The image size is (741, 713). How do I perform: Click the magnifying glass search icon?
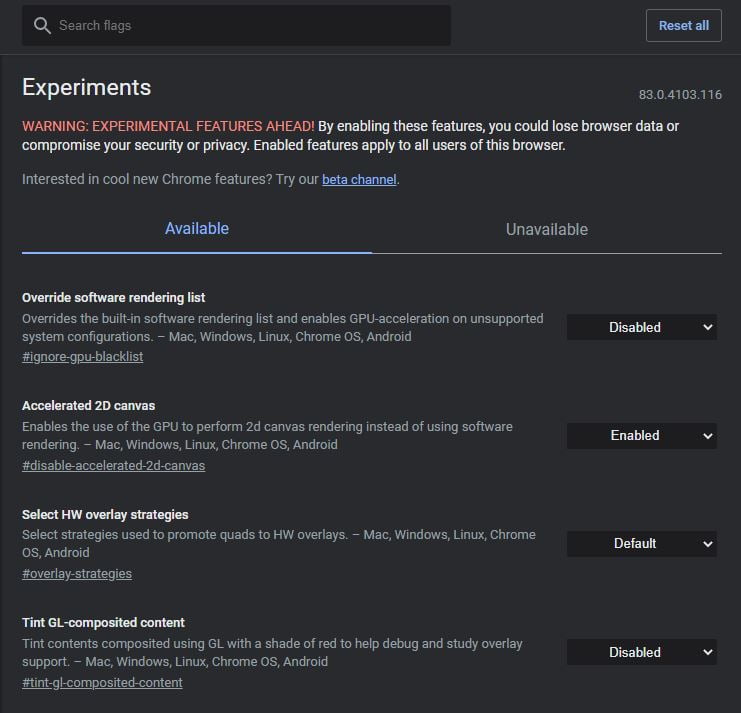(42, 26)
